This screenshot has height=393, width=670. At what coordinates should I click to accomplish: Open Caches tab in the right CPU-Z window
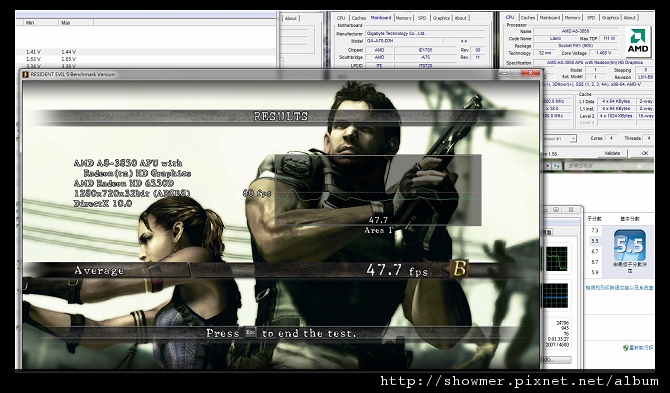click(x=528, y=18)
